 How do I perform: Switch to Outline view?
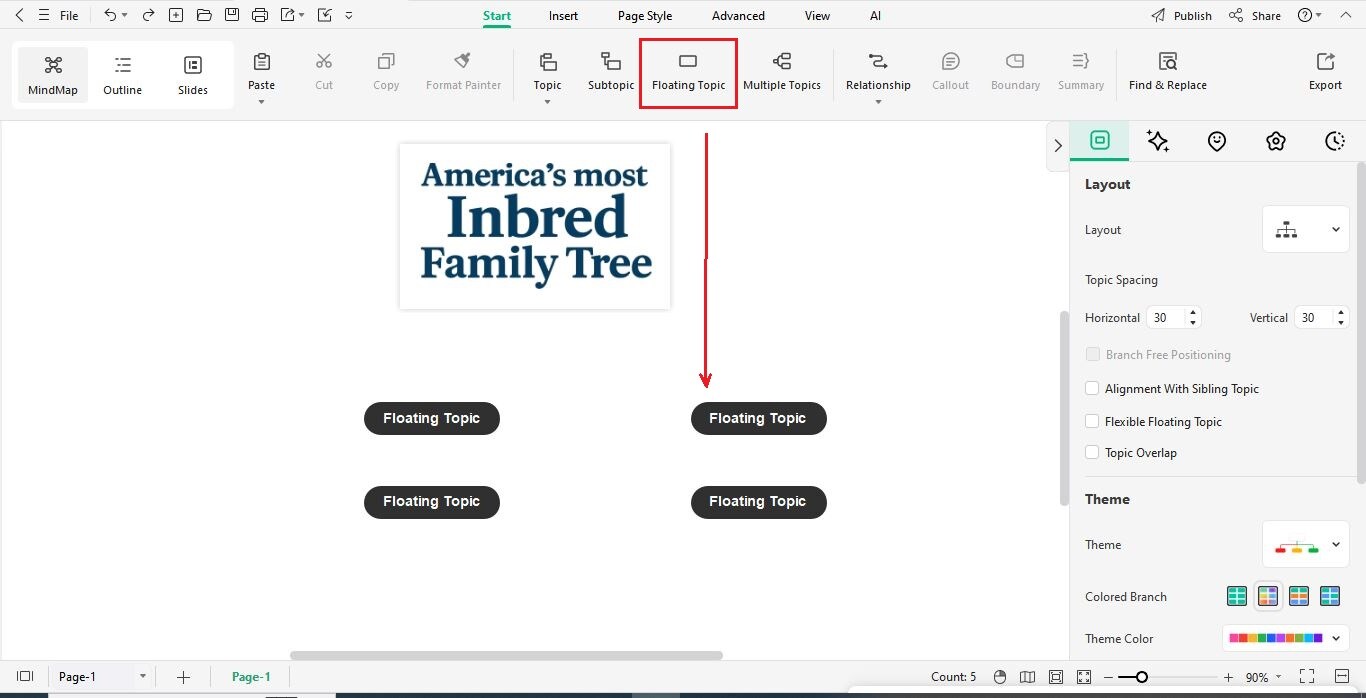[123, 75]
